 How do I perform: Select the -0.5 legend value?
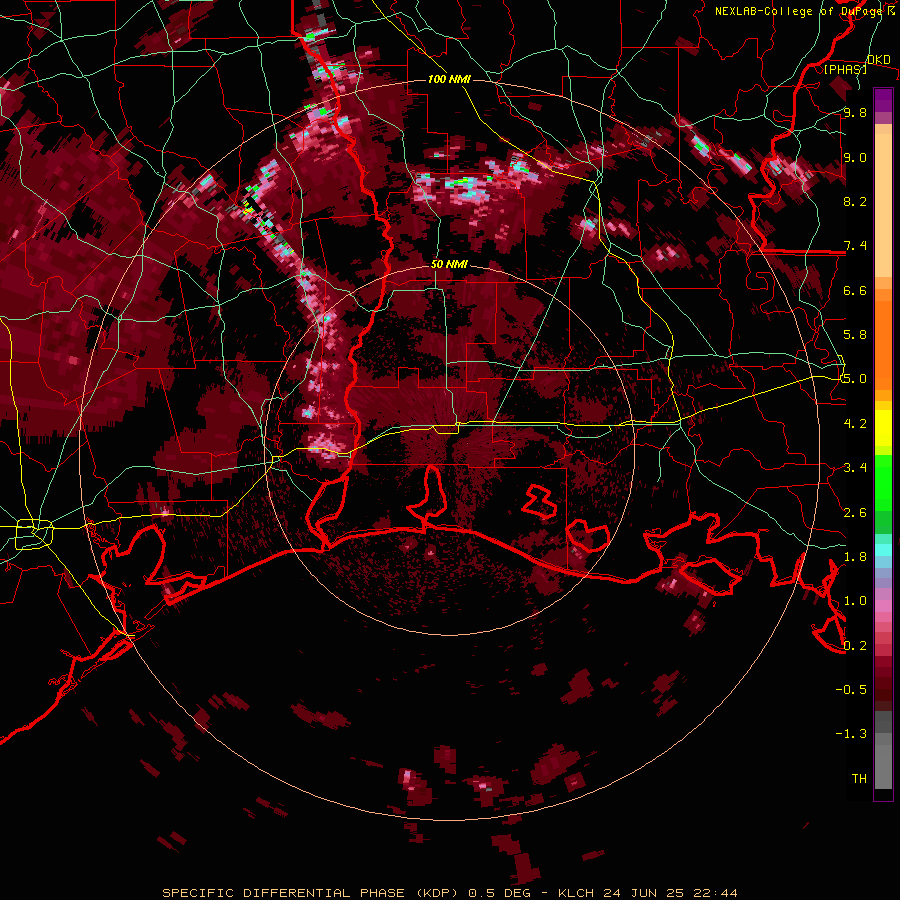click(851, 690)
